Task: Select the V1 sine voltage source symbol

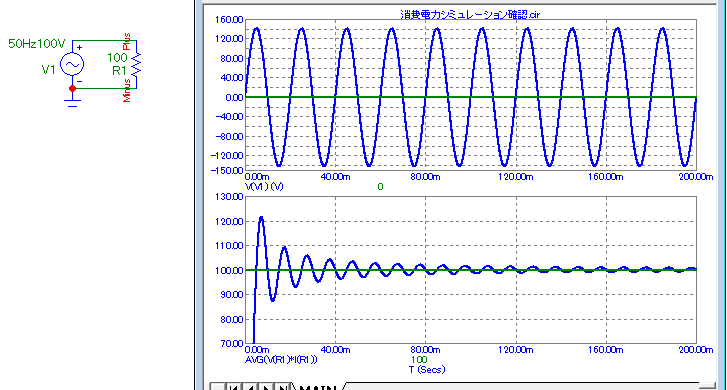Action: pyautogui.click(x=72, y=64)
